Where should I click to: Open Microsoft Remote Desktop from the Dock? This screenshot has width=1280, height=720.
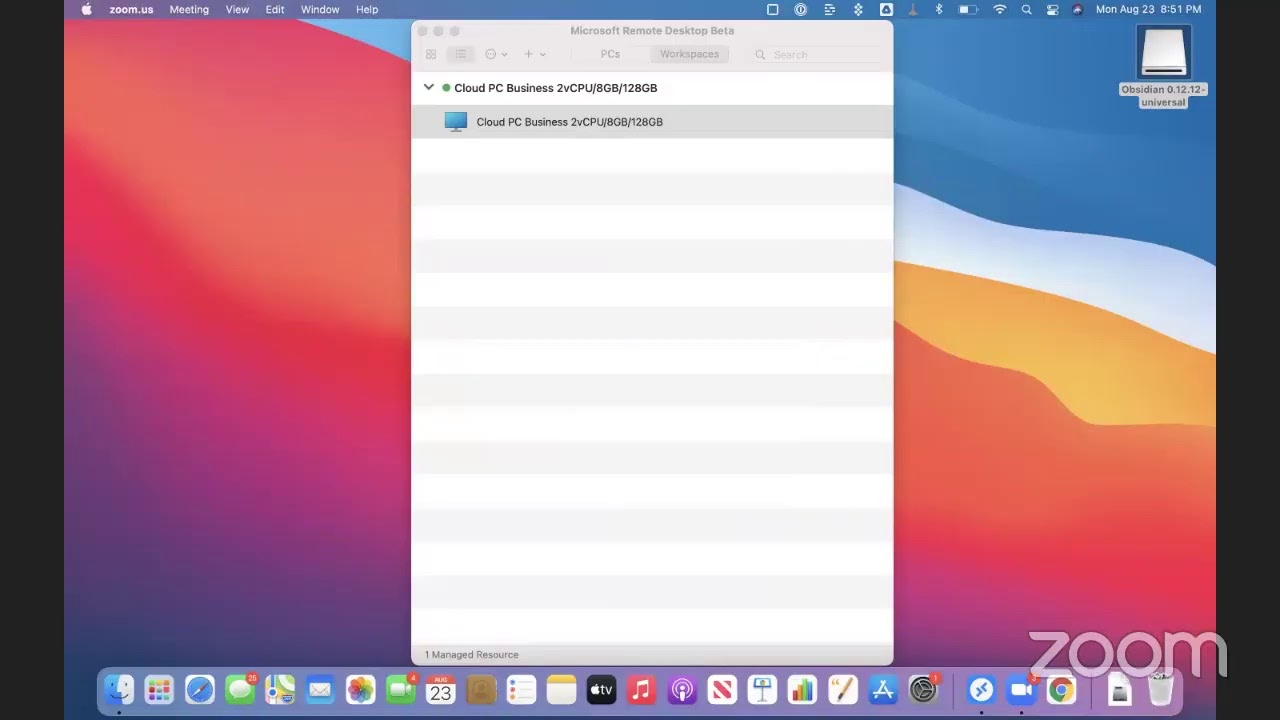tap(981, 690)
